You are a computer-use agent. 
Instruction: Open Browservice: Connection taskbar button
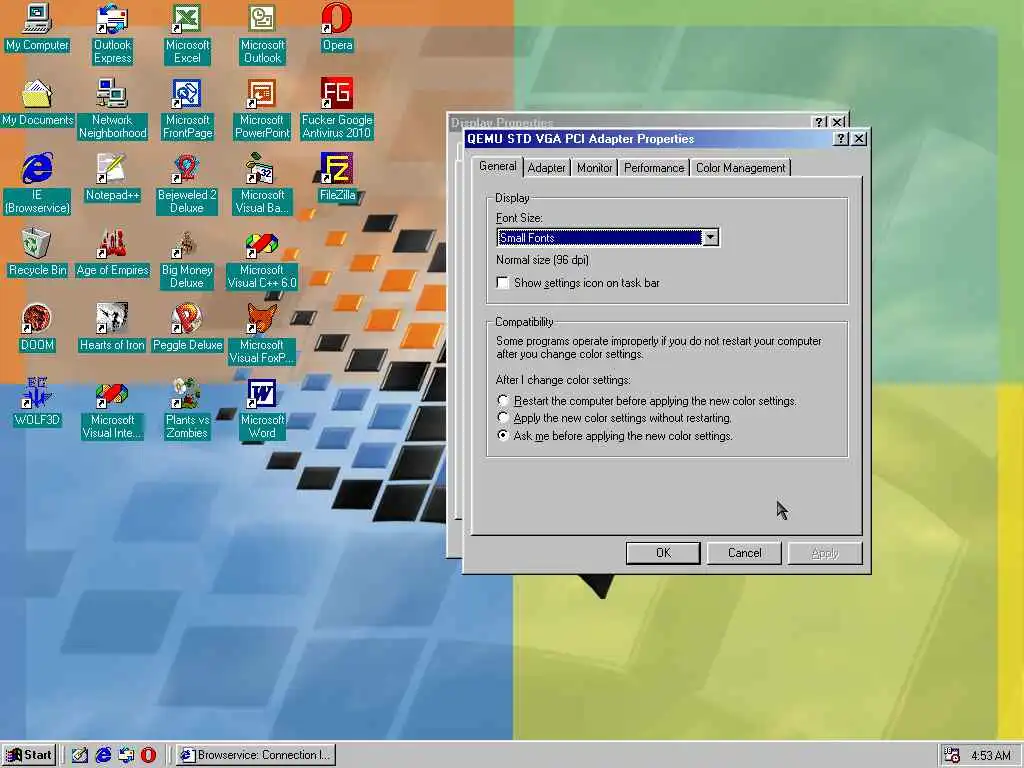coord(256,755)
